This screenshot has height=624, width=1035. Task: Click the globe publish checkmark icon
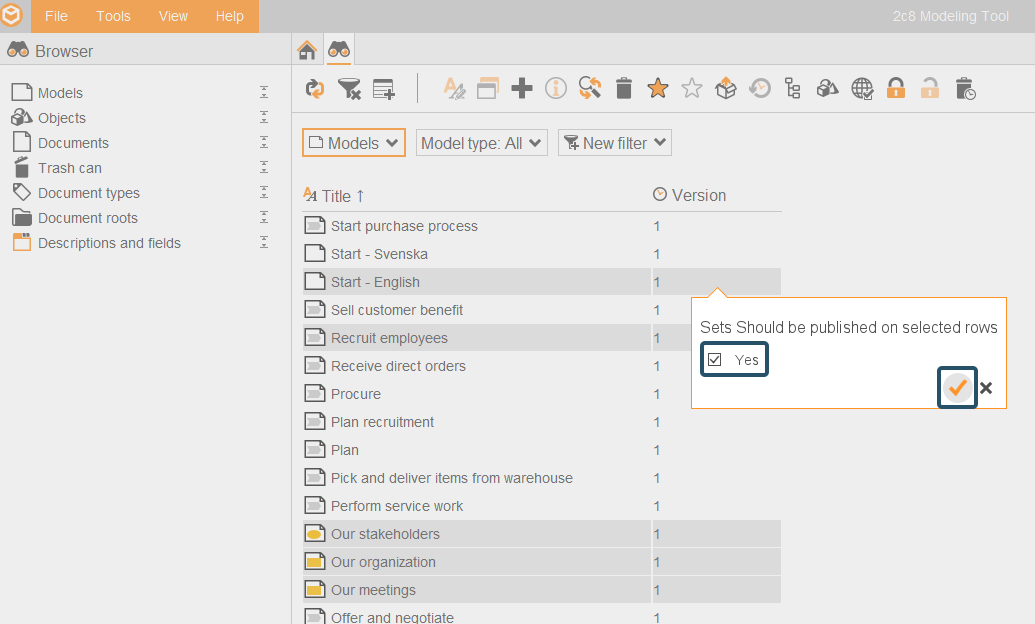pyautogui.click(x=862, y=88)
